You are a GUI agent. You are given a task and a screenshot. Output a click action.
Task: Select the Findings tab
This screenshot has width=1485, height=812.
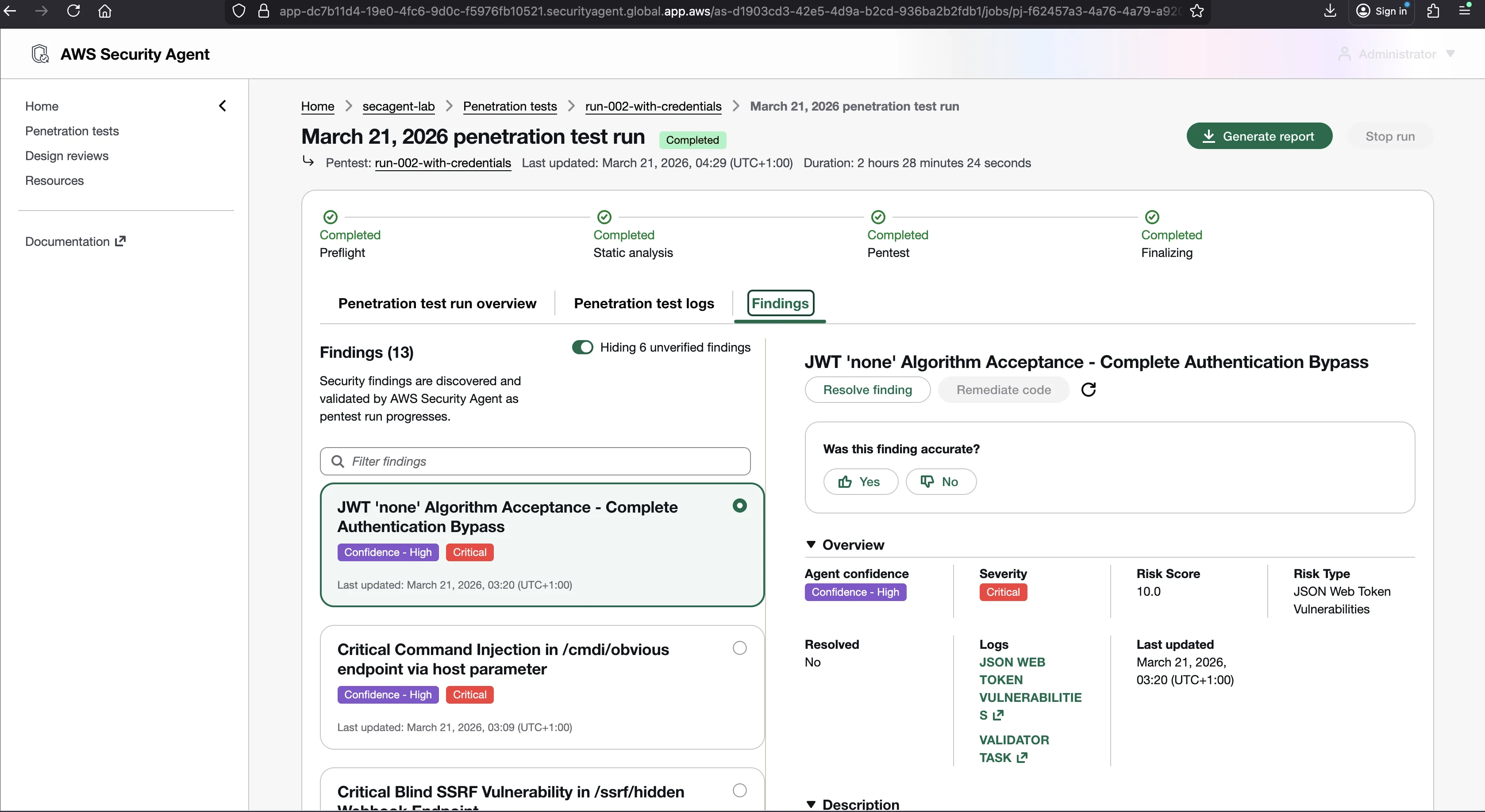(780, 303)
